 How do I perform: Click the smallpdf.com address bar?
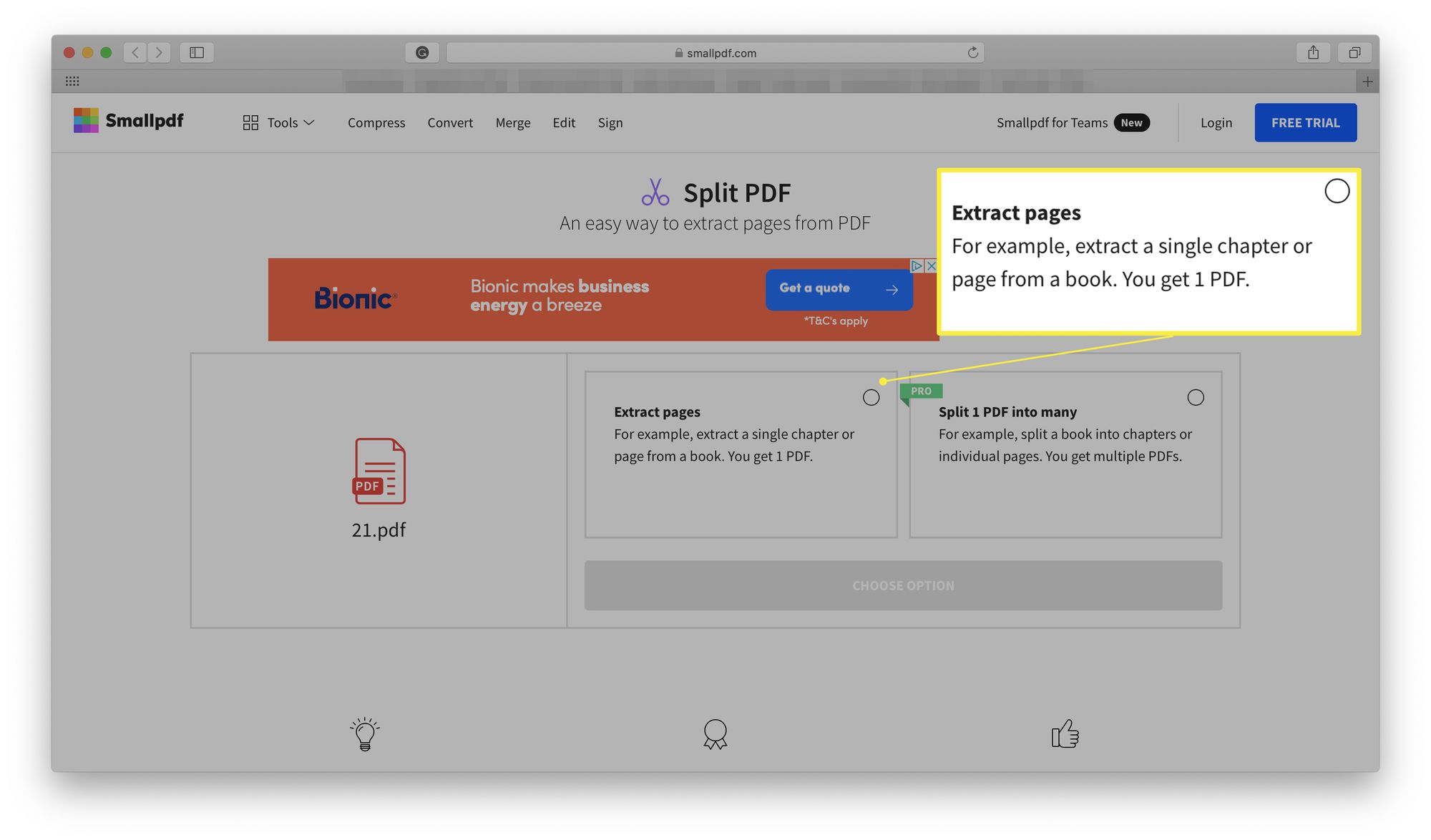[x=715, y=52]
